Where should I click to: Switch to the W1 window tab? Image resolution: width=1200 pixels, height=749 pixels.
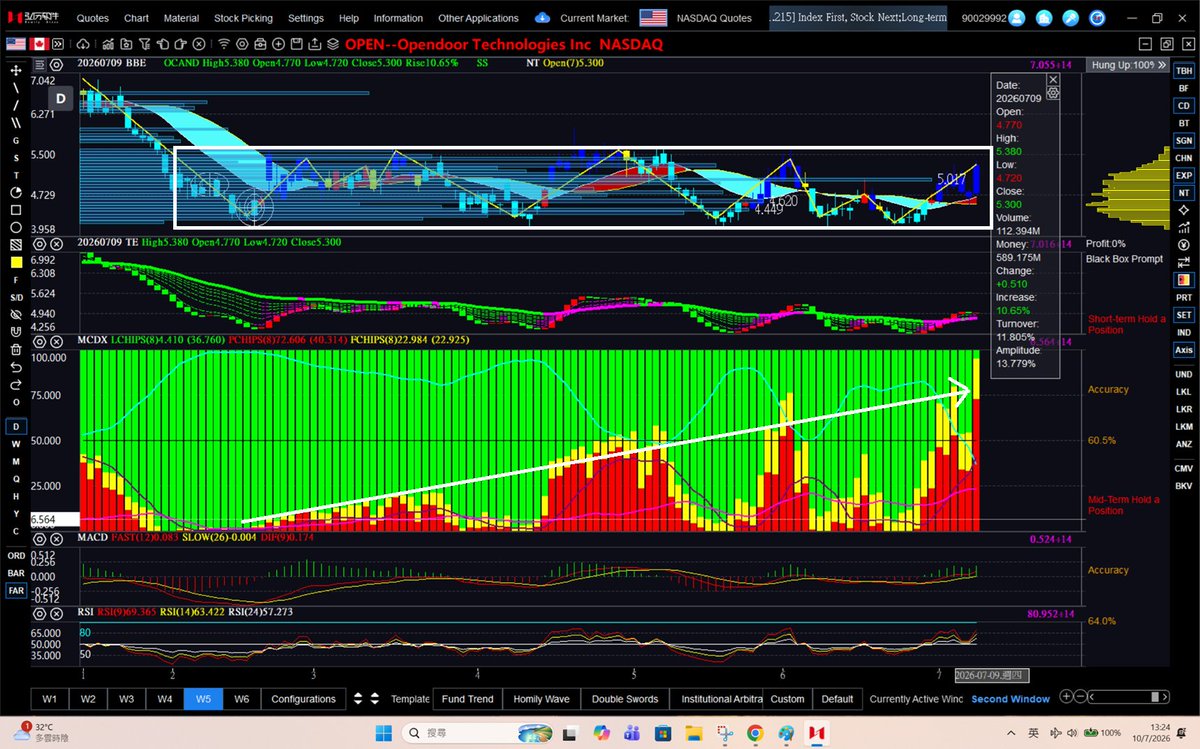(x=49, y=699)
